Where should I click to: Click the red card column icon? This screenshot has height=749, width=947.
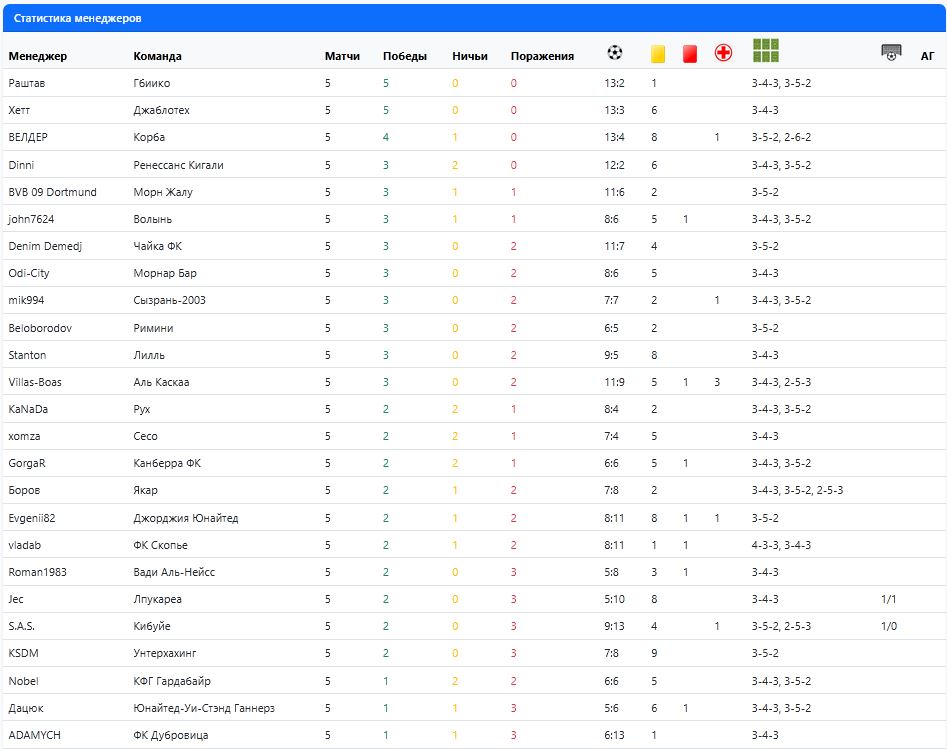(689, 54)
